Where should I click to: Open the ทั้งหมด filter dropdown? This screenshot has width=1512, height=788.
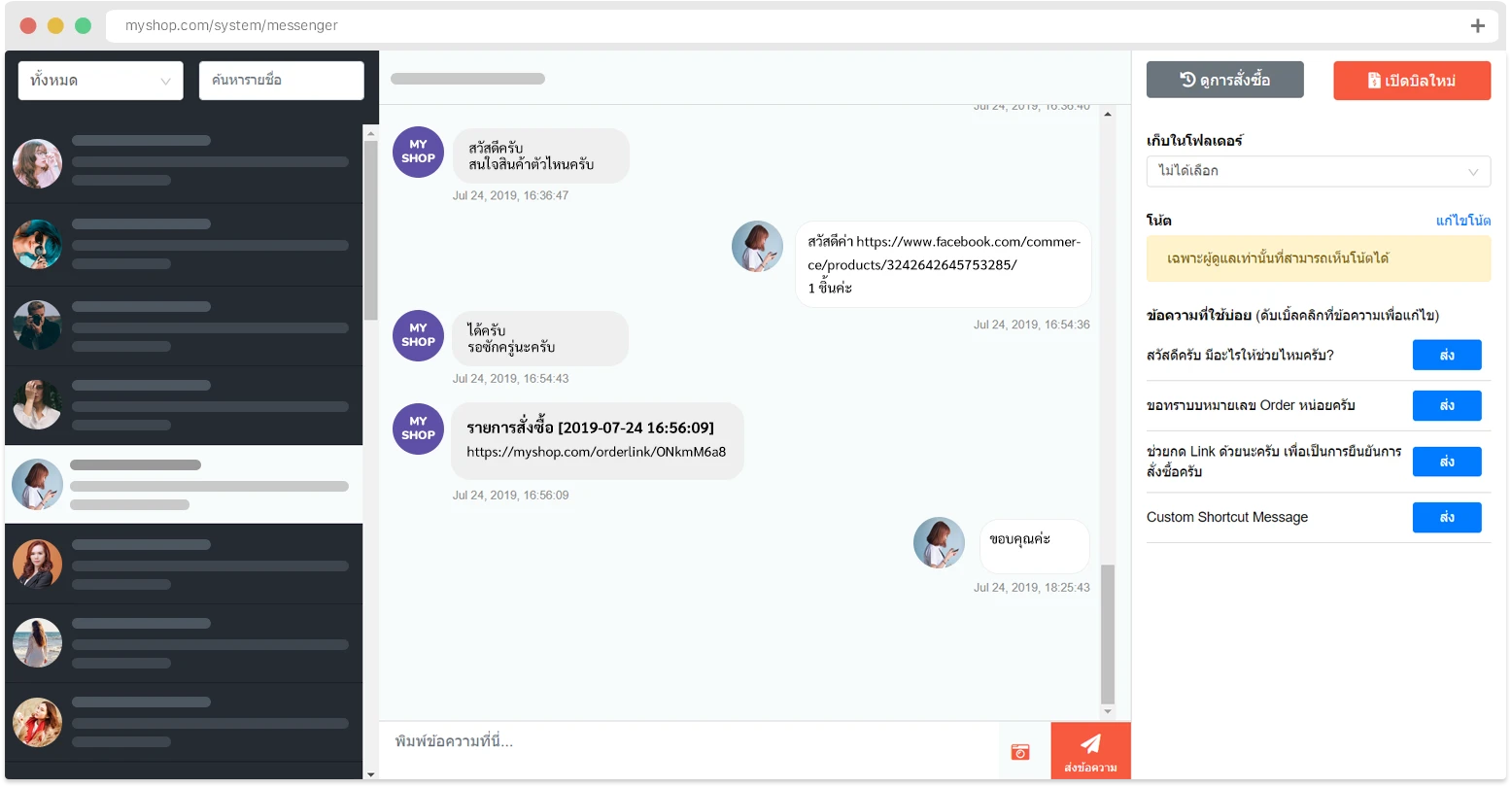point(101,81)
